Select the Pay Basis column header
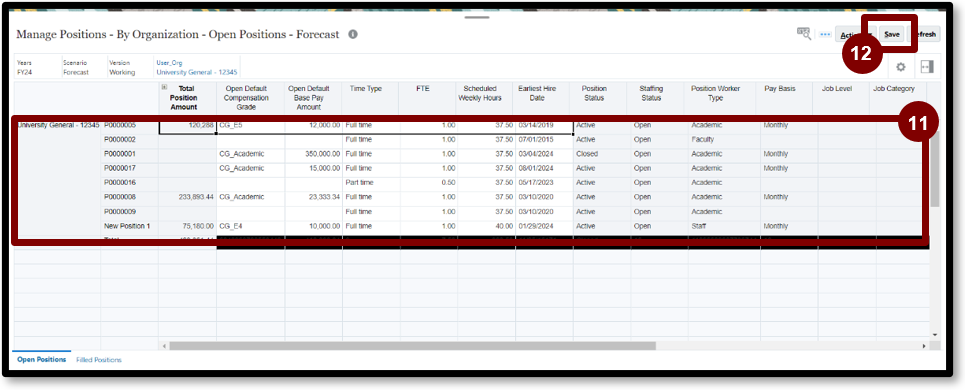Viewport: 965px width, 390px height. click(784, 97)
